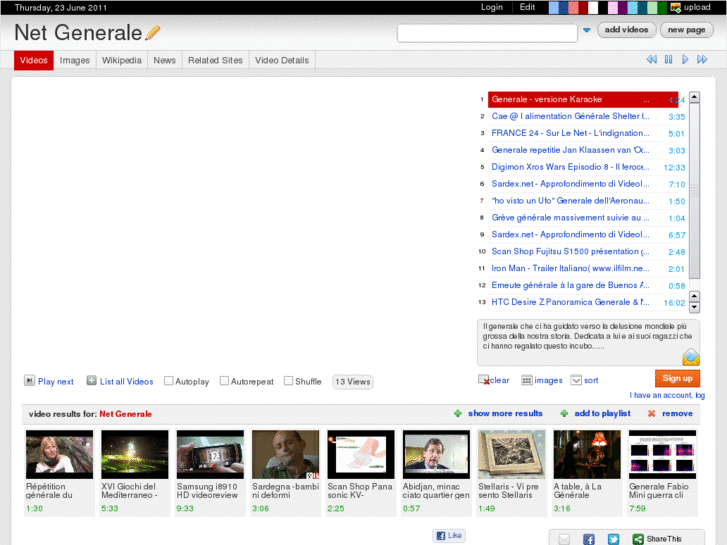Click the orange Sign up button

(677, 378)
